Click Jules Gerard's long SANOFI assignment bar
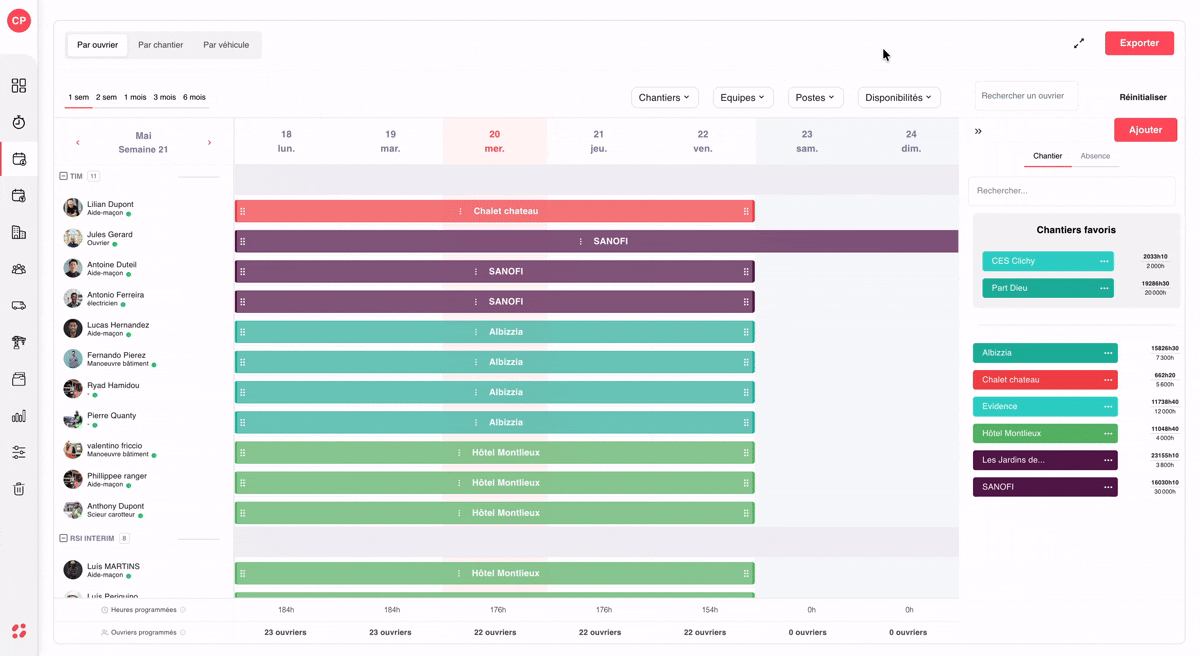1200x656 pixels. [x=596, y=241]
